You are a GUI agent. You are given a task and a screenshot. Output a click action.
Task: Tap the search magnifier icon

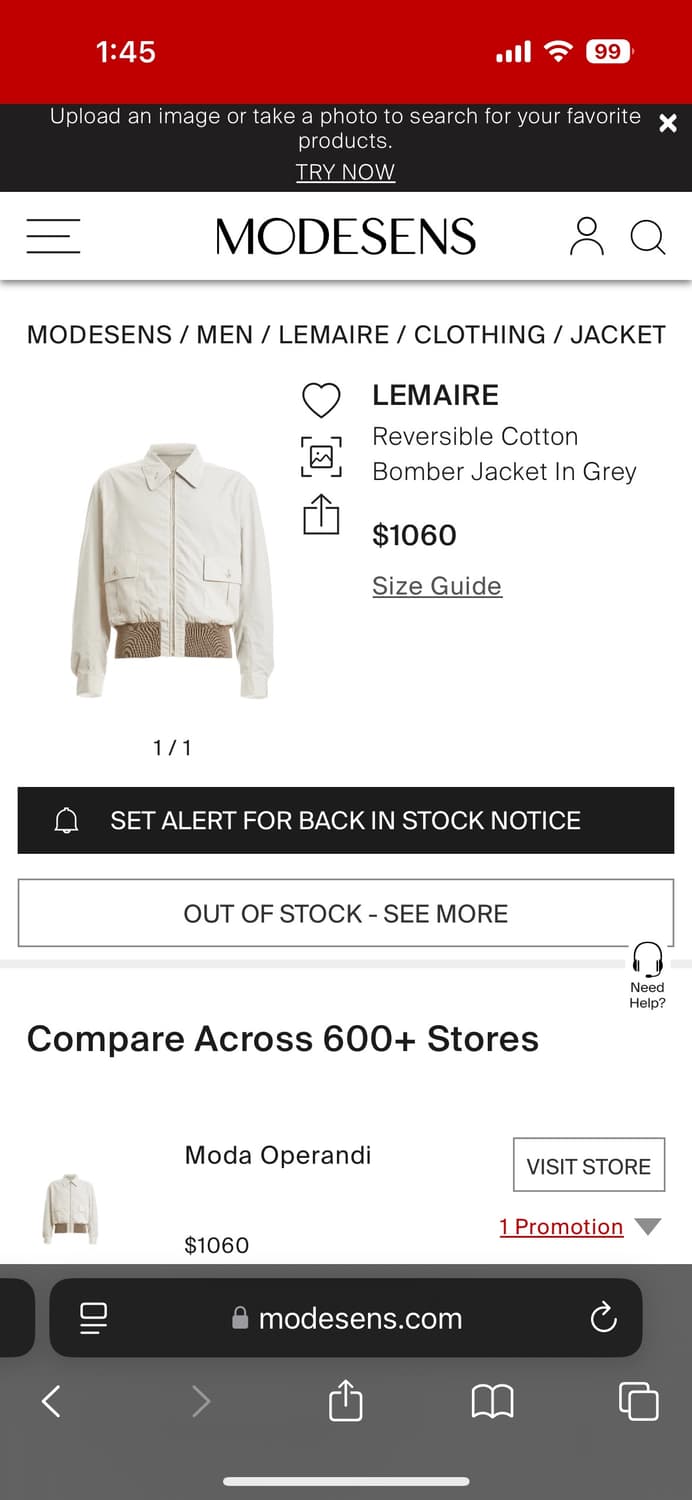point(648,238)
